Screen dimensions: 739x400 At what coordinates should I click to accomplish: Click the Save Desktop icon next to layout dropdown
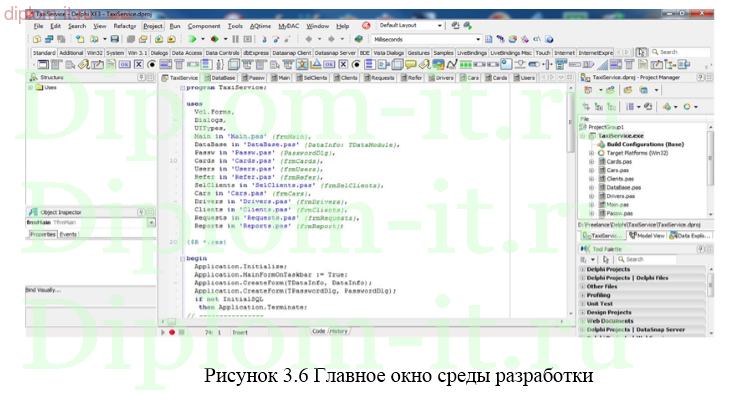(455, 26)
